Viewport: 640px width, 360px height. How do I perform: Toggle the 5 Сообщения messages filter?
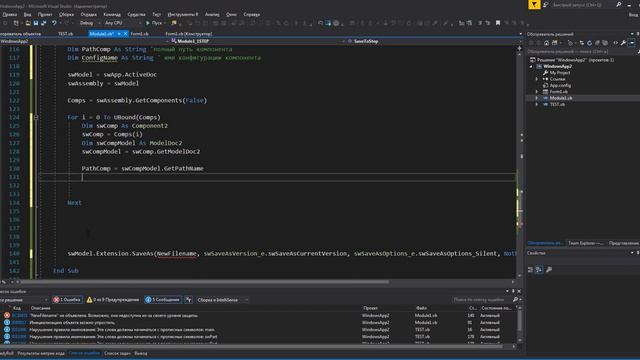[162, 300]
